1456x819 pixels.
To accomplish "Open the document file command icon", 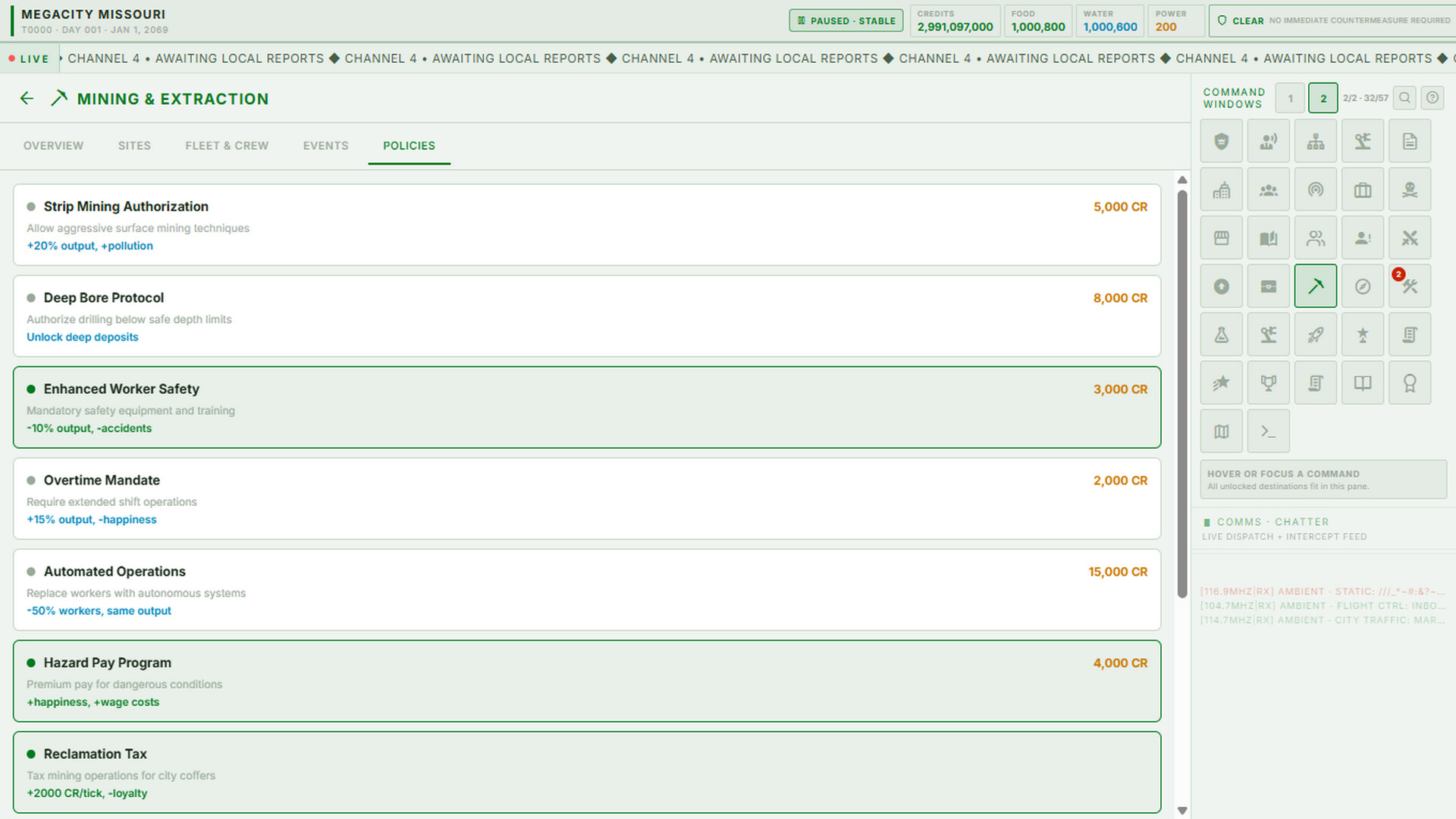I will tap(1409, 141).
